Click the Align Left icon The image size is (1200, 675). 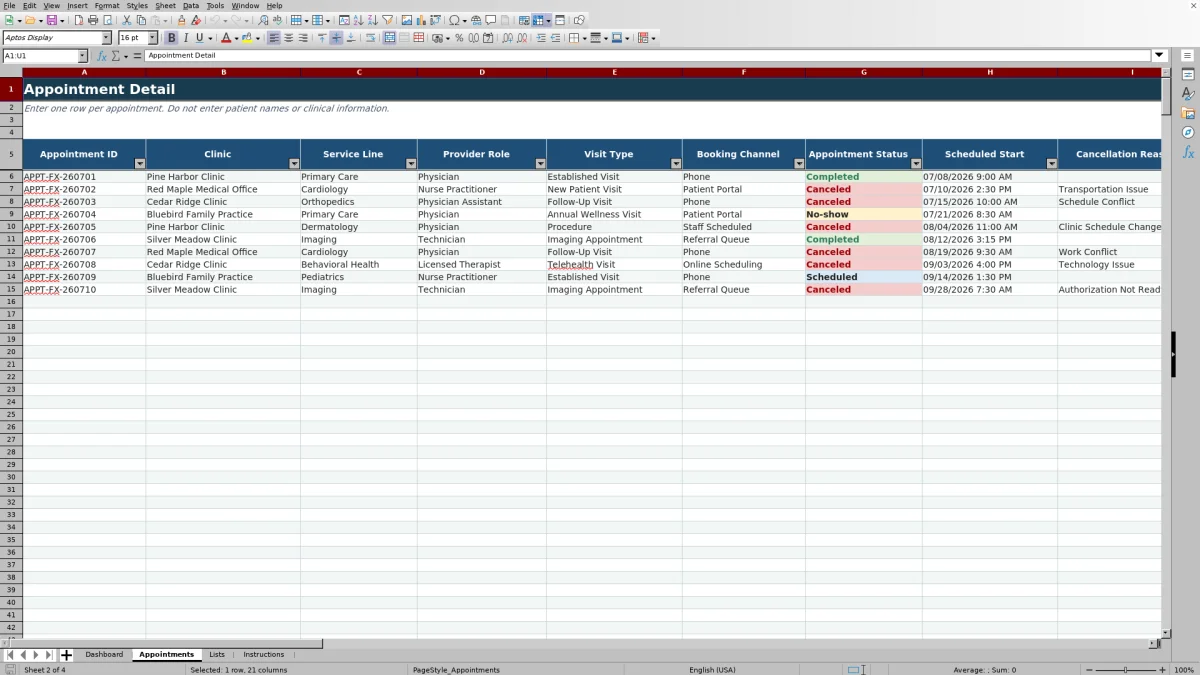tap(274, 38)
